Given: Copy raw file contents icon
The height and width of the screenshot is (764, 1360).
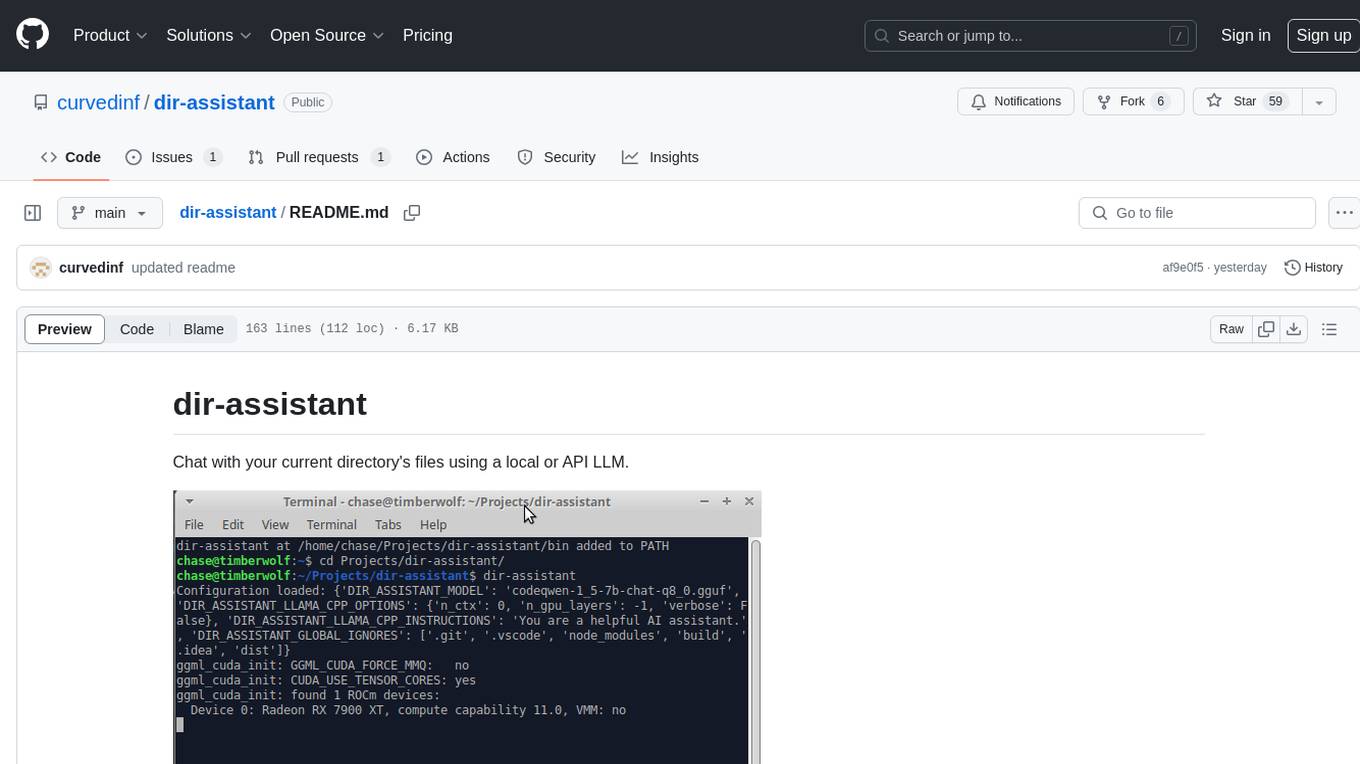Looking at the screenshot, I should (x=1266, y=329).
